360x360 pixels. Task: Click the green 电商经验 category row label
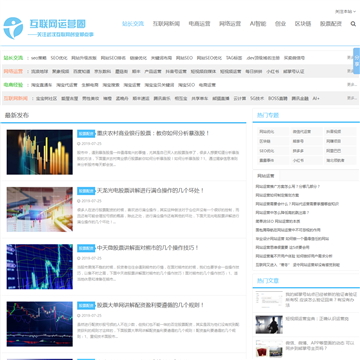coord(13,85)
